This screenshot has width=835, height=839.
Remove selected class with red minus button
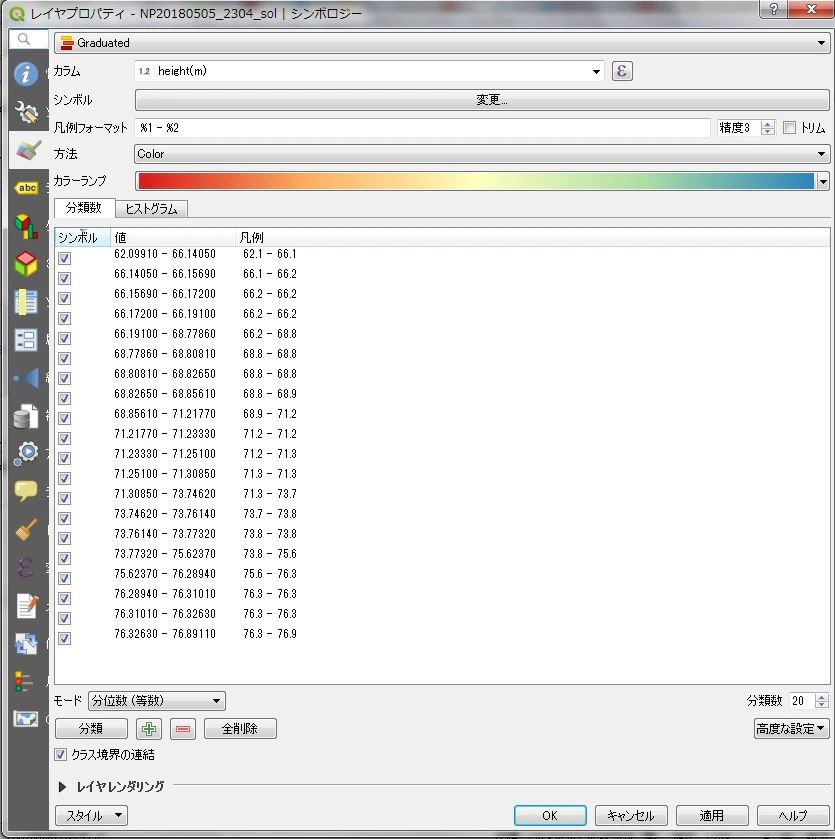click(x=183, y=728)
